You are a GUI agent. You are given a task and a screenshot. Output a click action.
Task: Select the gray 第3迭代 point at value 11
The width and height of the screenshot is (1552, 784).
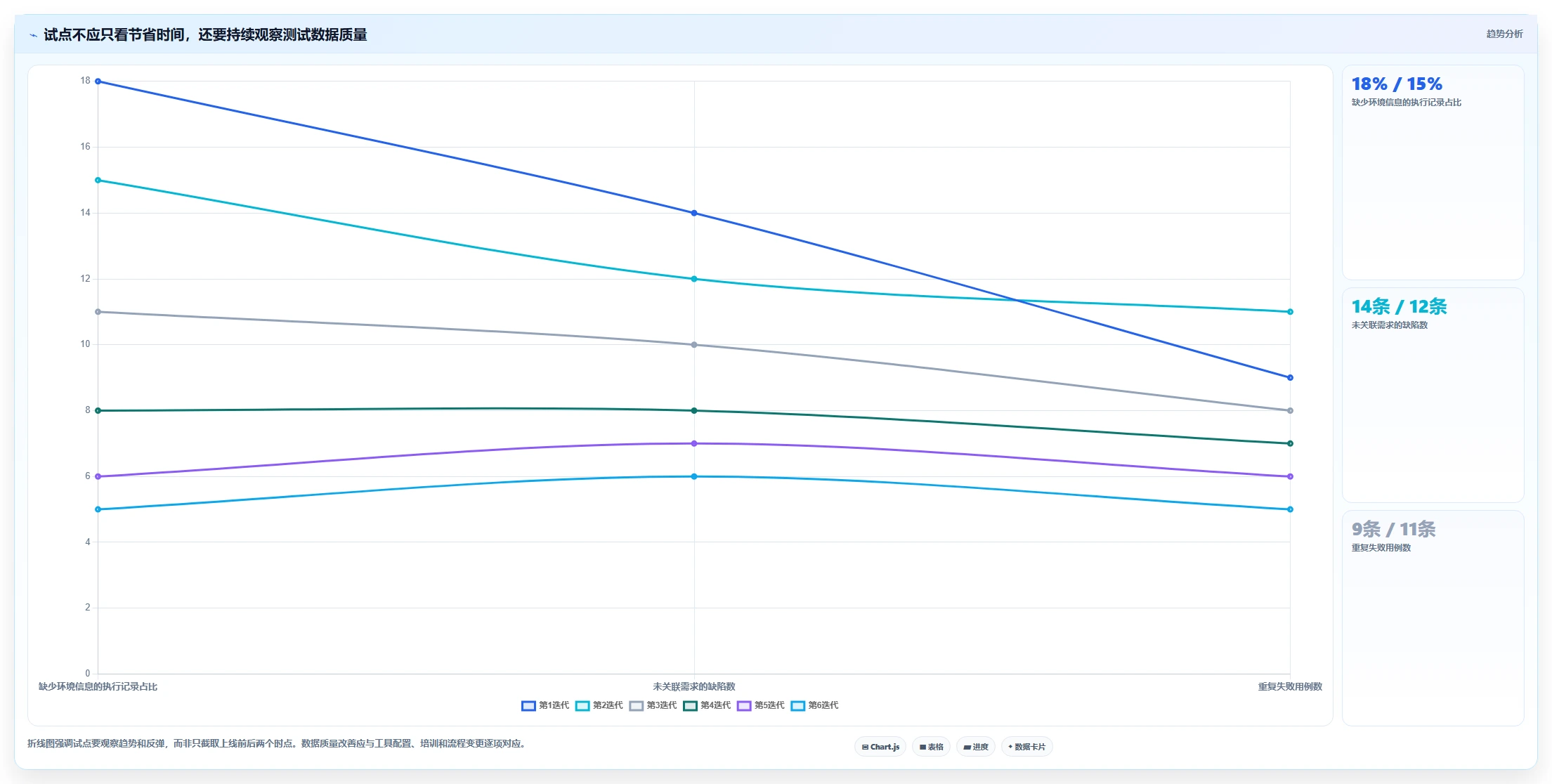(98, 312)
